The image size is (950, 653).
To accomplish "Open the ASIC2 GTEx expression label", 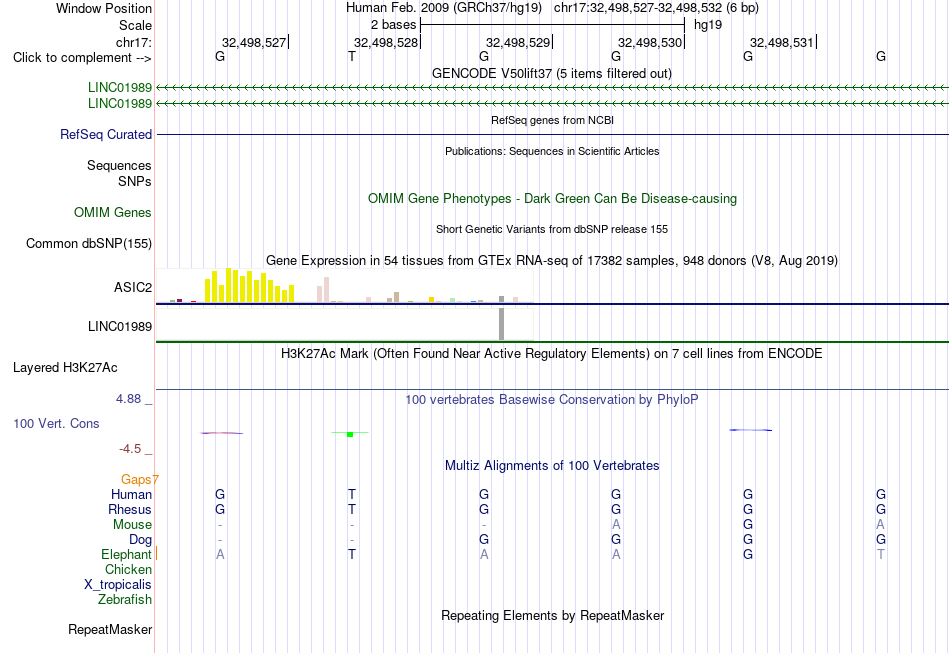I will [133, 287].
